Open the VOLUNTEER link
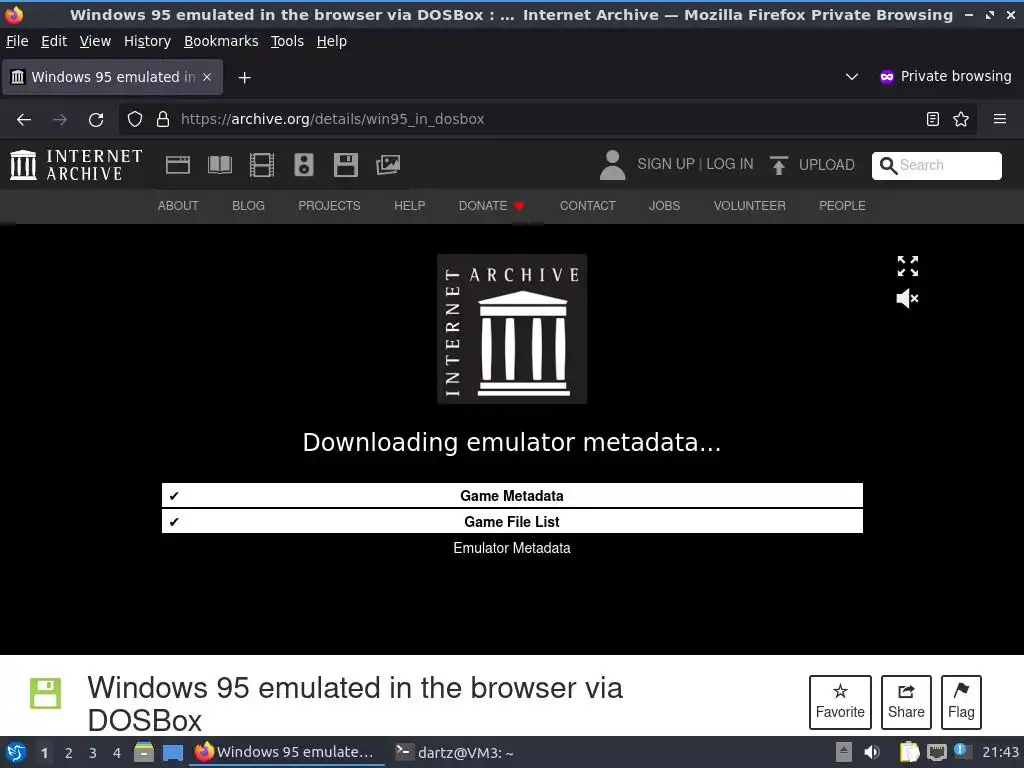Viewport: 1024px width, 768px height. (749, 206)
